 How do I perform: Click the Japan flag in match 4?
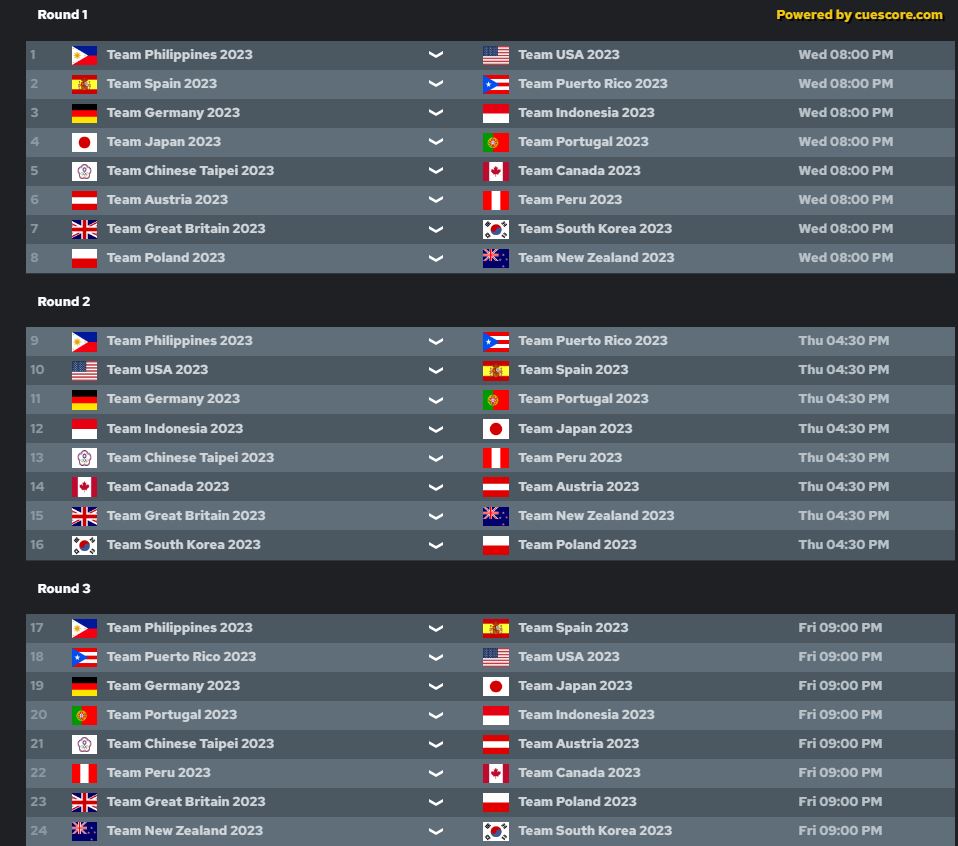point(84,142)
